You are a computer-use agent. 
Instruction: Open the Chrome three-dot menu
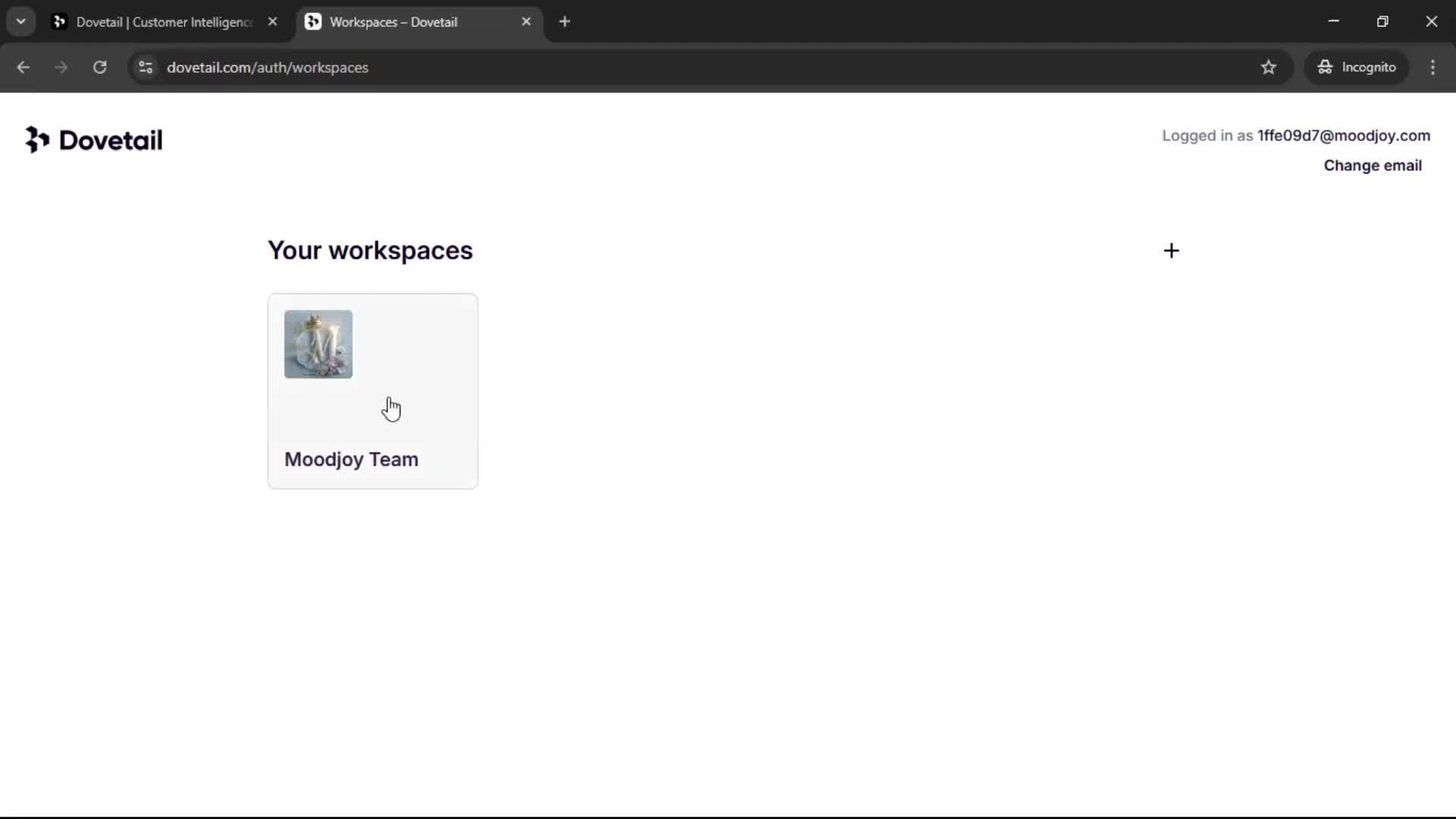tap(1432, 67)
